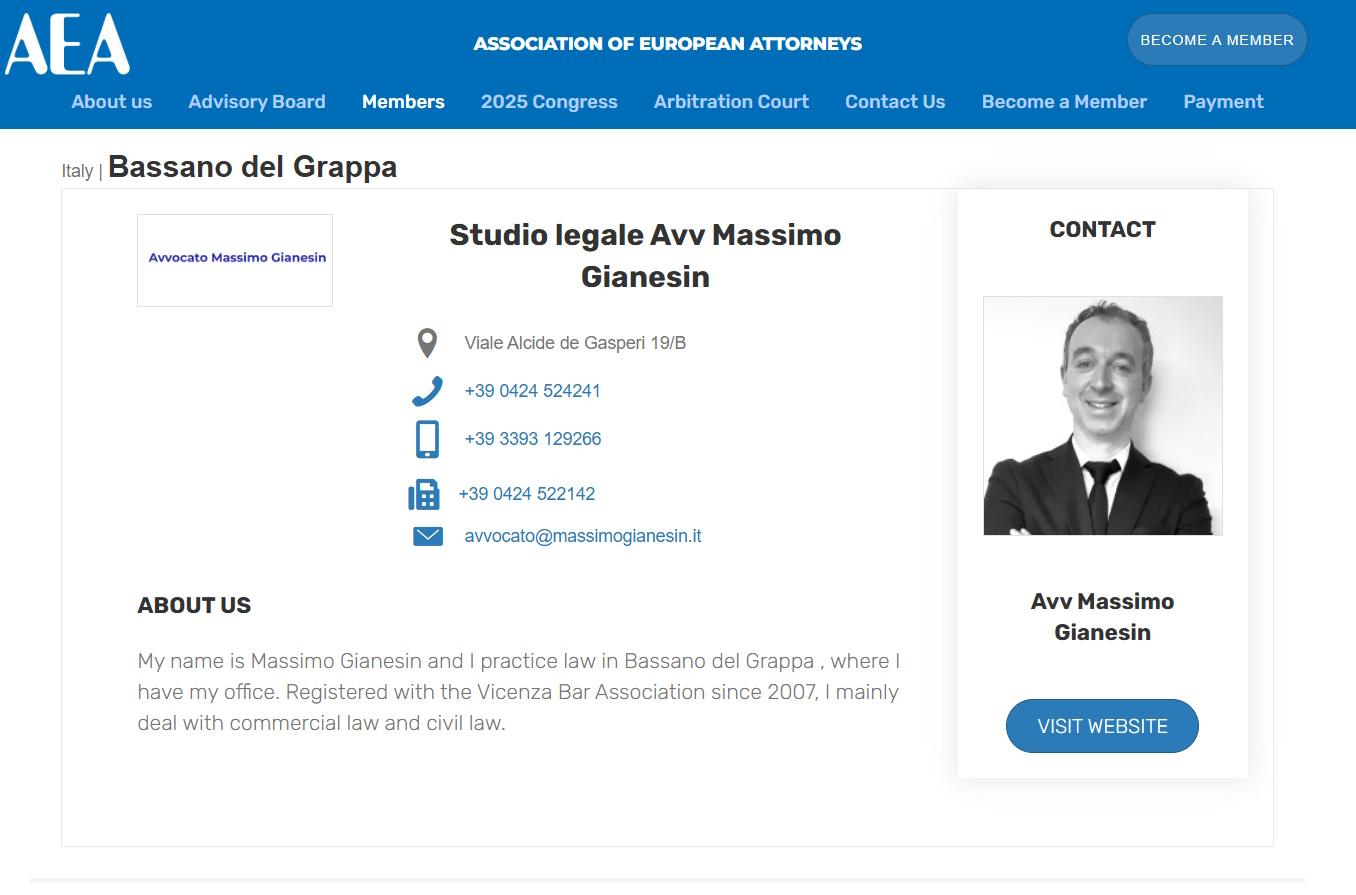Click the Italy breadcrumb link

[77, 171]
